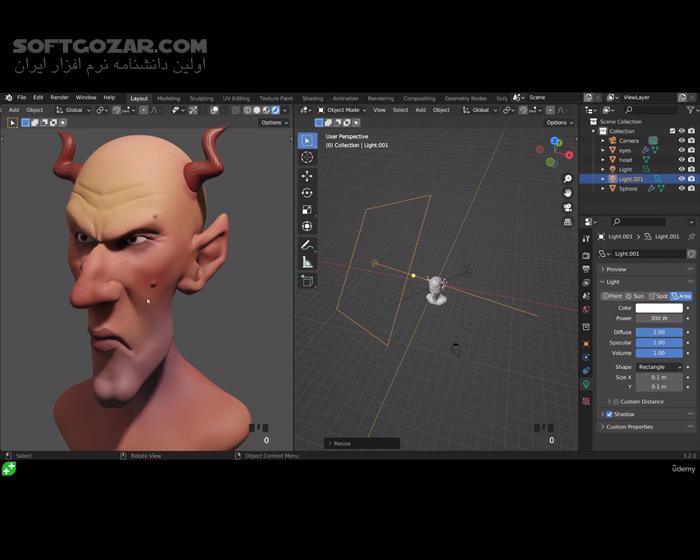This screenshot has height=560, width=700.
Task: Set light type to Sun
Action: [636, 296]
